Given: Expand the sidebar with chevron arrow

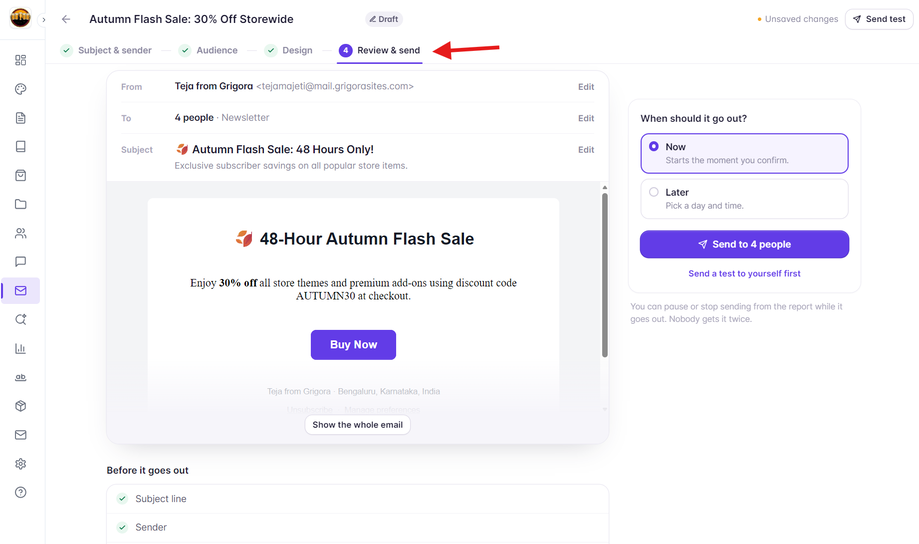Looking at the screenshot, I should click(x=43, y=20).
